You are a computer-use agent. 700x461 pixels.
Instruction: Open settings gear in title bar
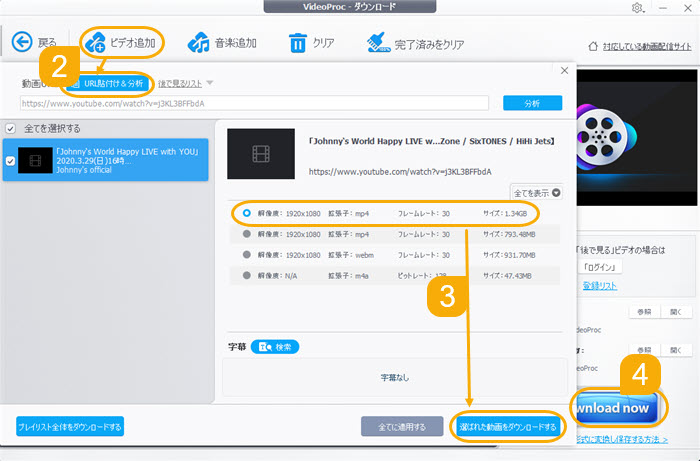point(637,8)
